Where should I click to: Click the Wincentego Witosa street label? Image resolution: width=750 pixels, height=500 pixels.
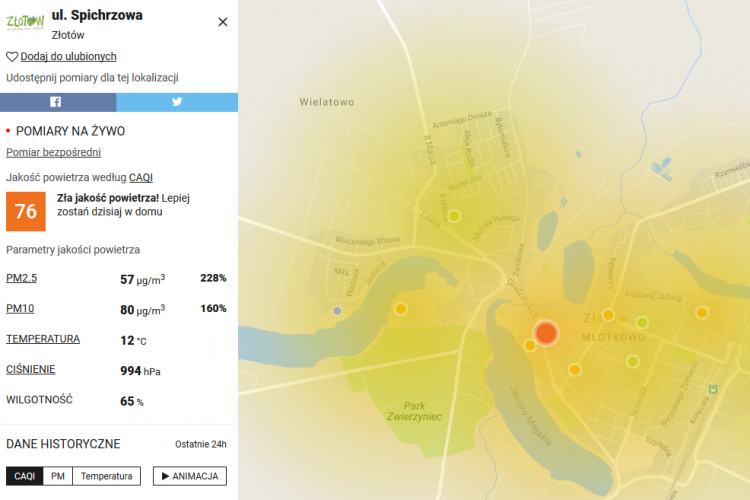point(367,240)
